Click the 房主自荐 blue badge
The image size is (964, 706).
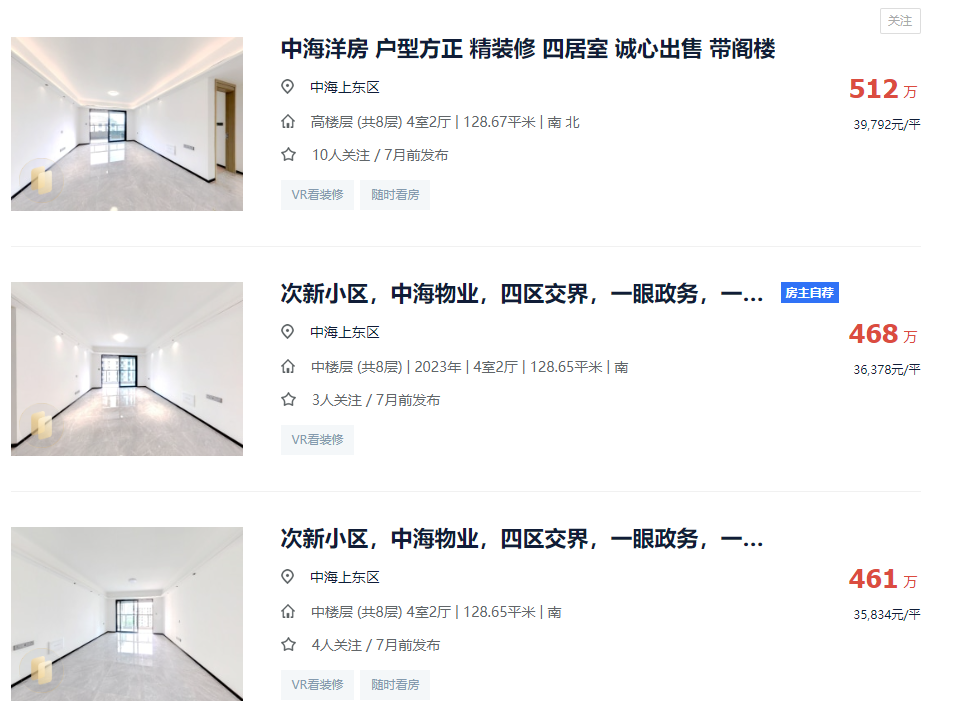810,293
